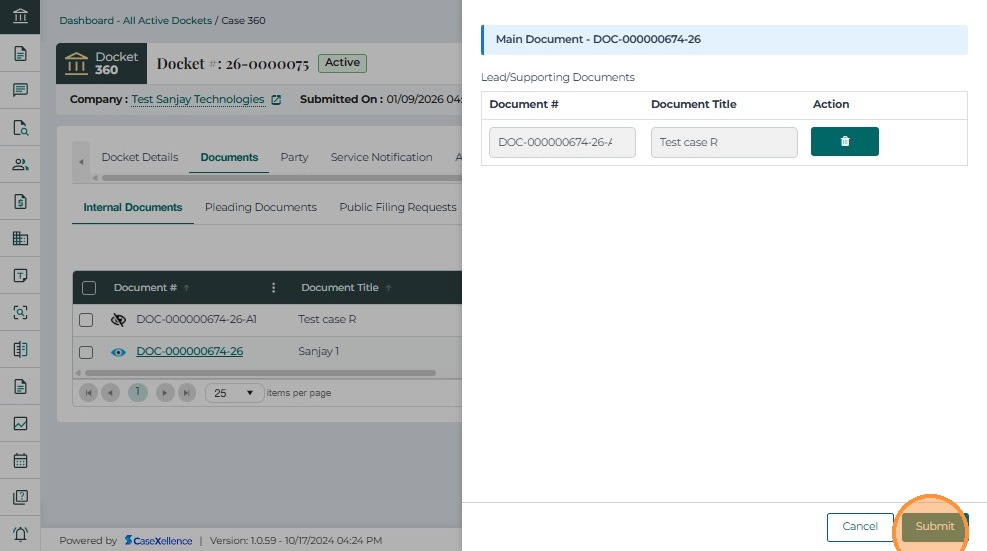Open the people/users icon in sidebar
Viewport: 987px width, 551px height.
[20, 164]
